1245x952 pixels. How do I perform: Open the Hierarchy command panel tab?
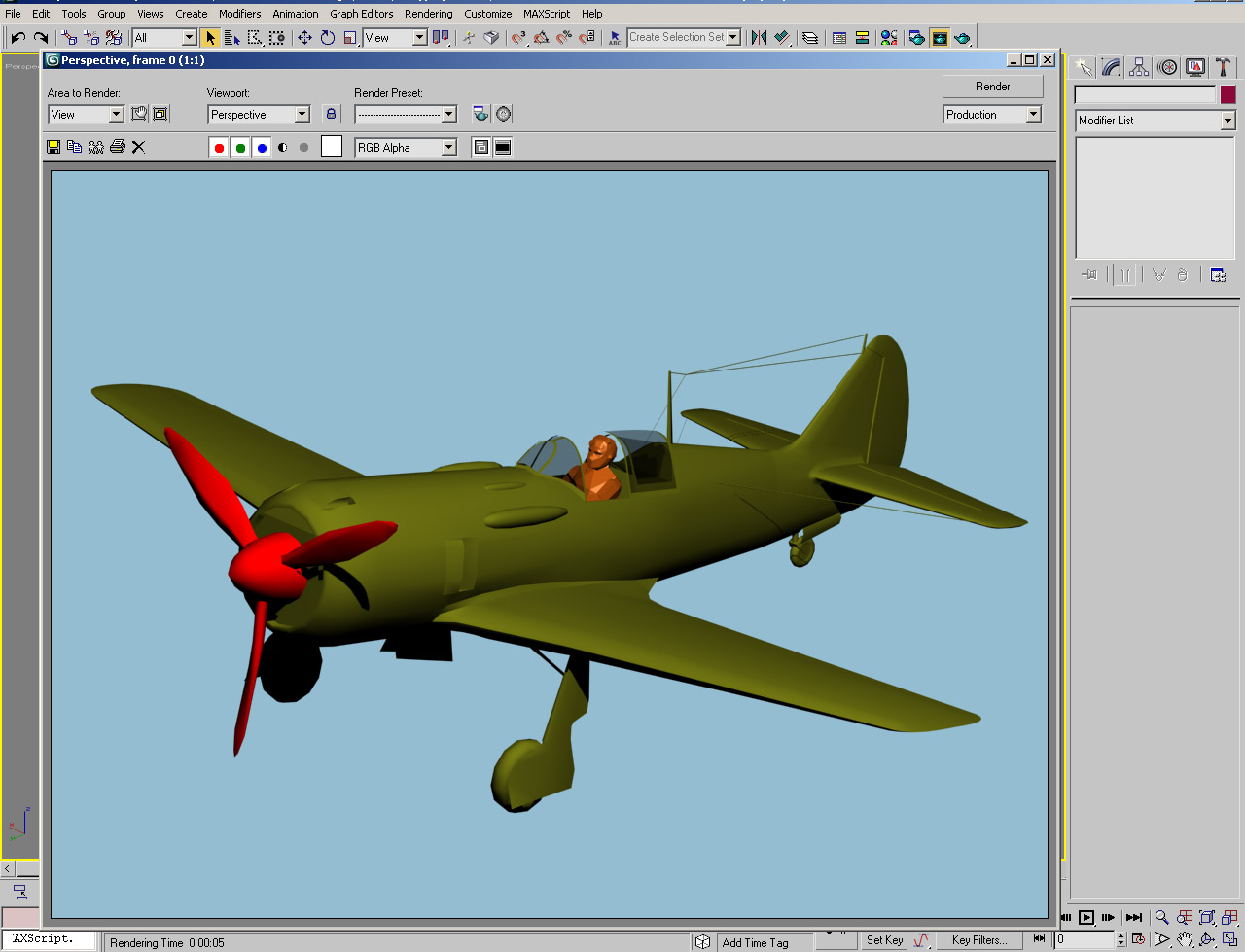tap(1139, 67)
